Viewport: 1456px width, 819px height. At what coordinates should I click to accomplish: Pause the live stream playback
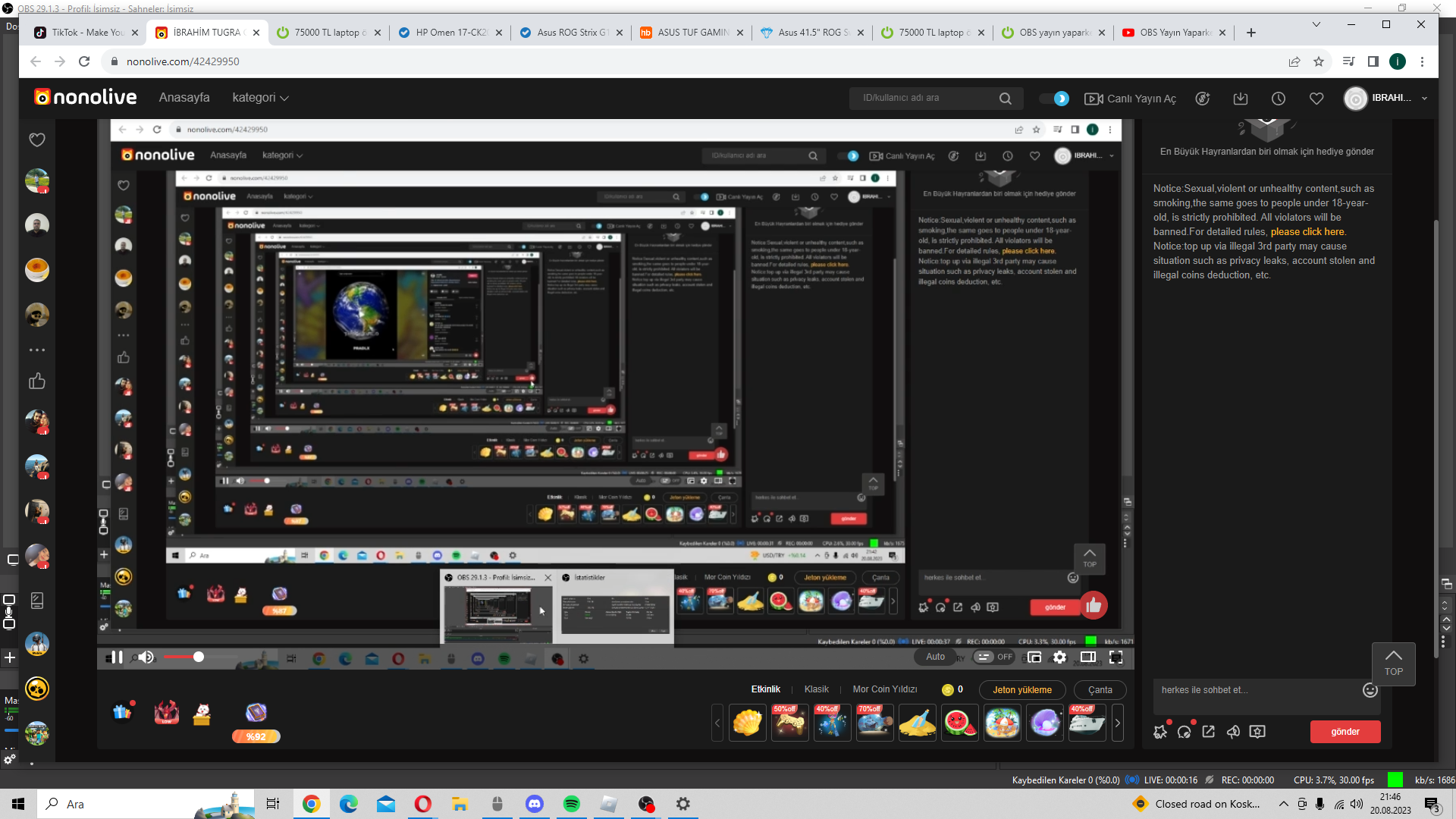(x=115, y=657)
